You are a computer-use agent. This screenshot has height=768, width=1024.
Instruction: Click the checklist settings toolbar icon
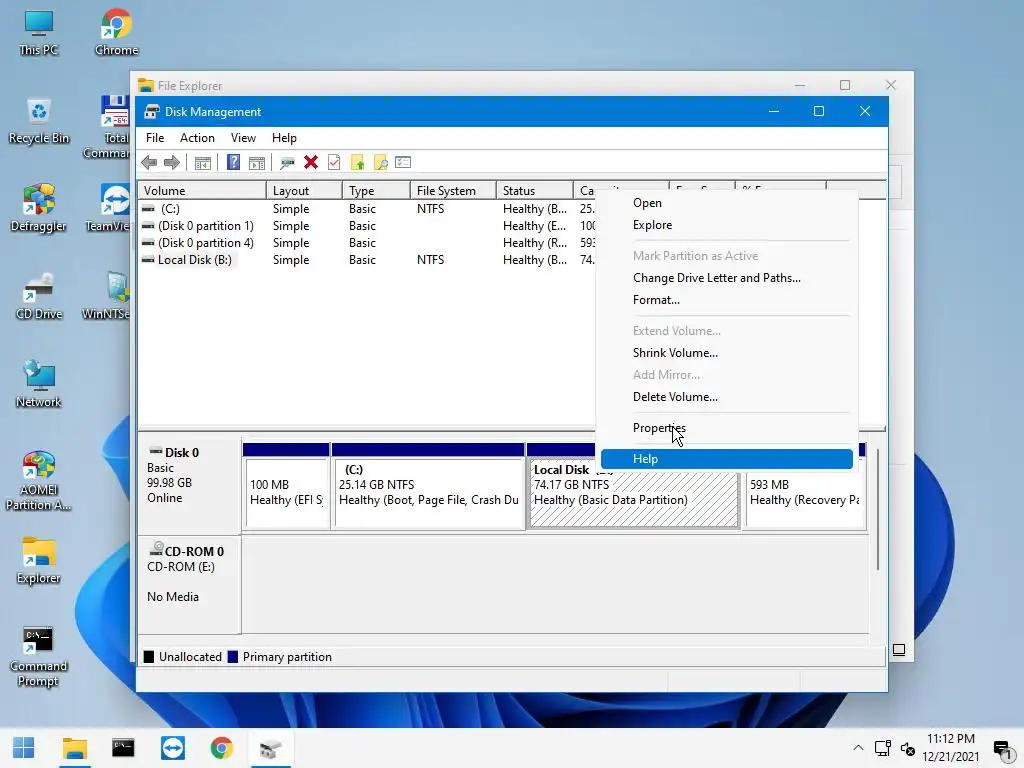pyautogui.click(x=403, y=162)
